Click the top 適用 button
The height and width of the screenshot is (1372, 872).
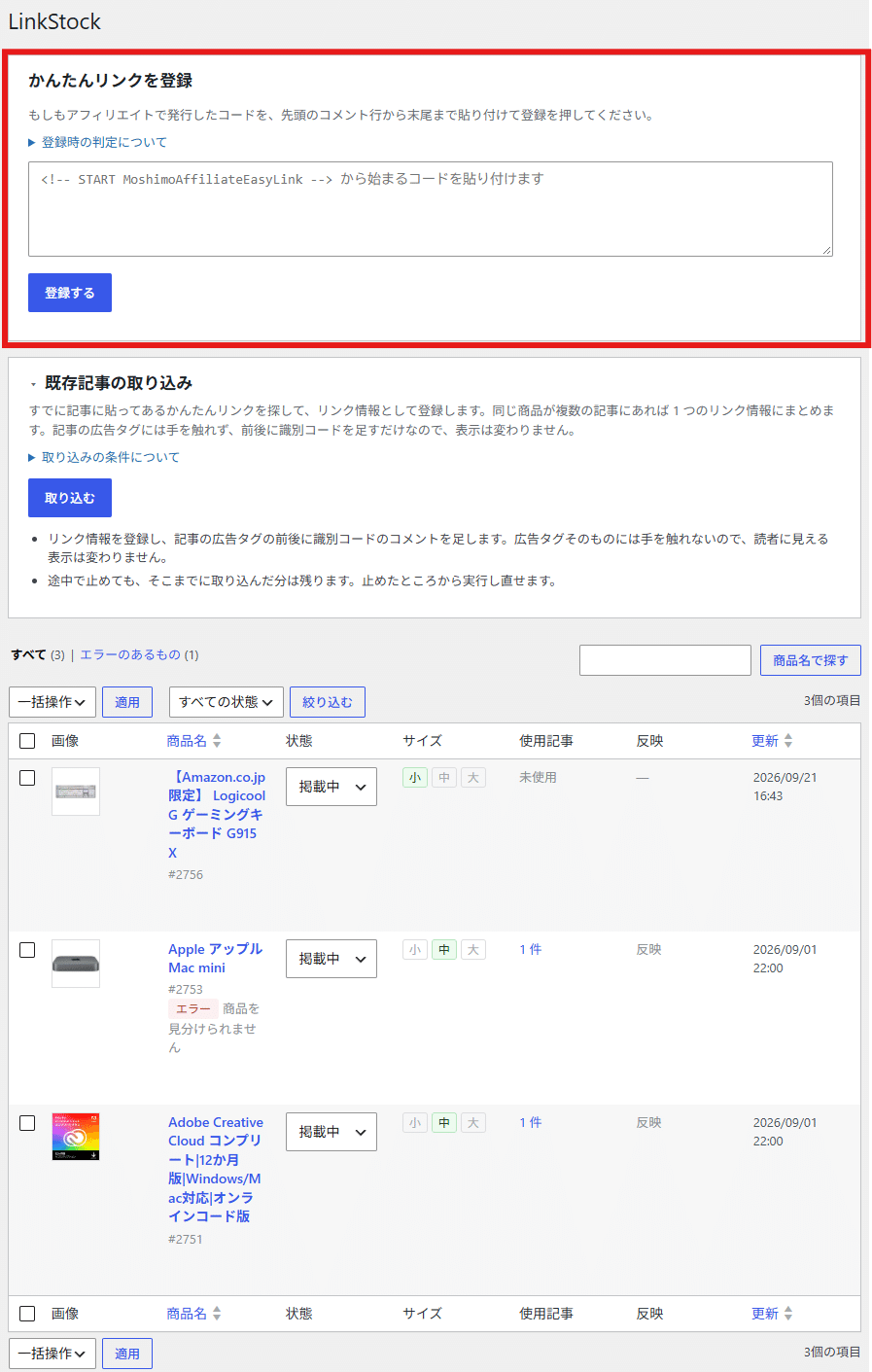click(127, 702)
